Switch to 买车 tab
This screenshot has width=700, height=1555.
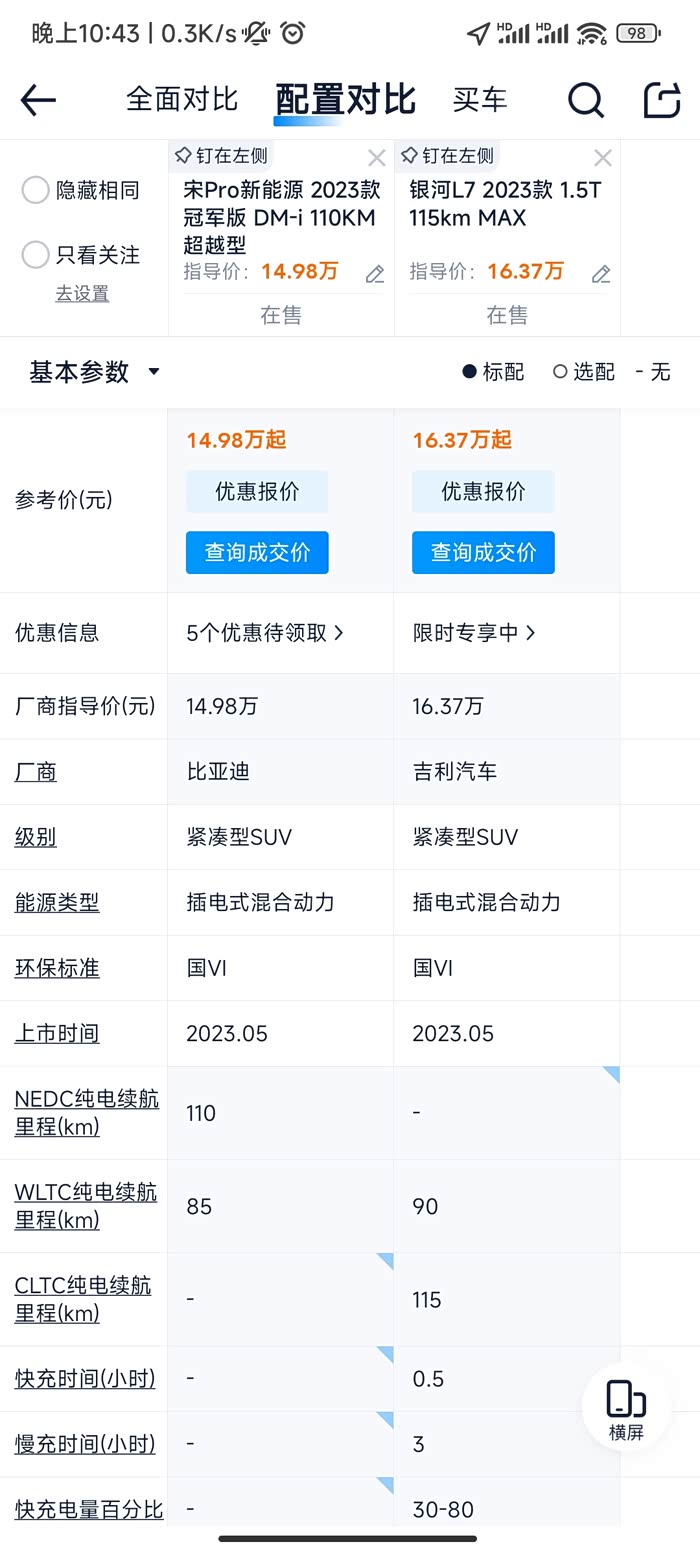tap(480, 99)
